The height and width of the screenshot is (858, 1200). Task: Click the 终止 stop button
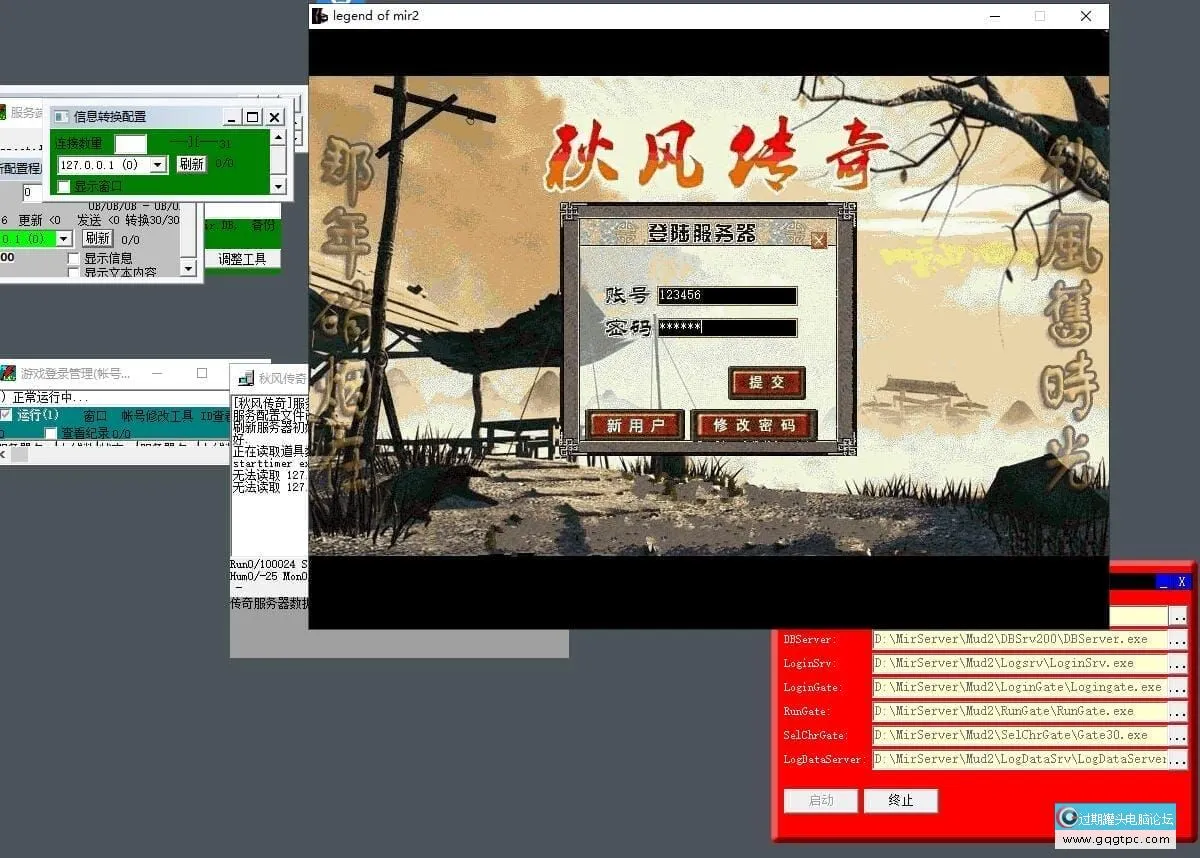[x=900, y=800]
